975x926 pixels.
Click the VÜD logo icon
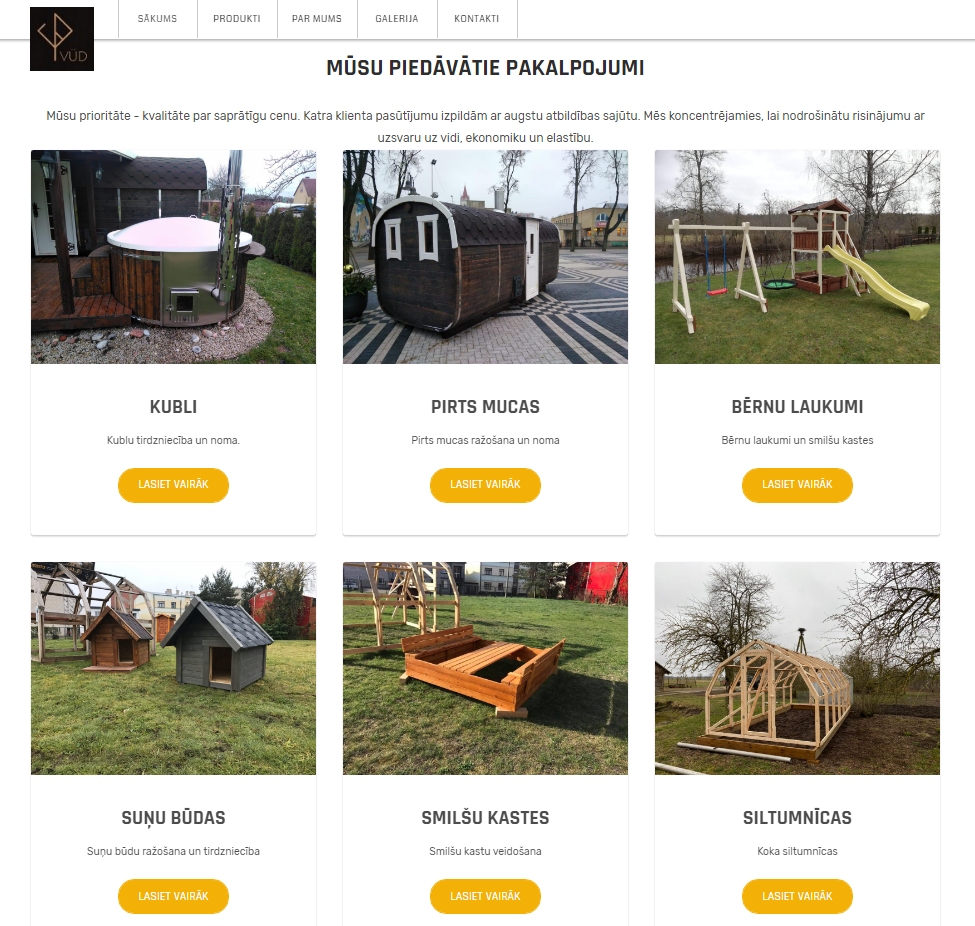point(62,39)
